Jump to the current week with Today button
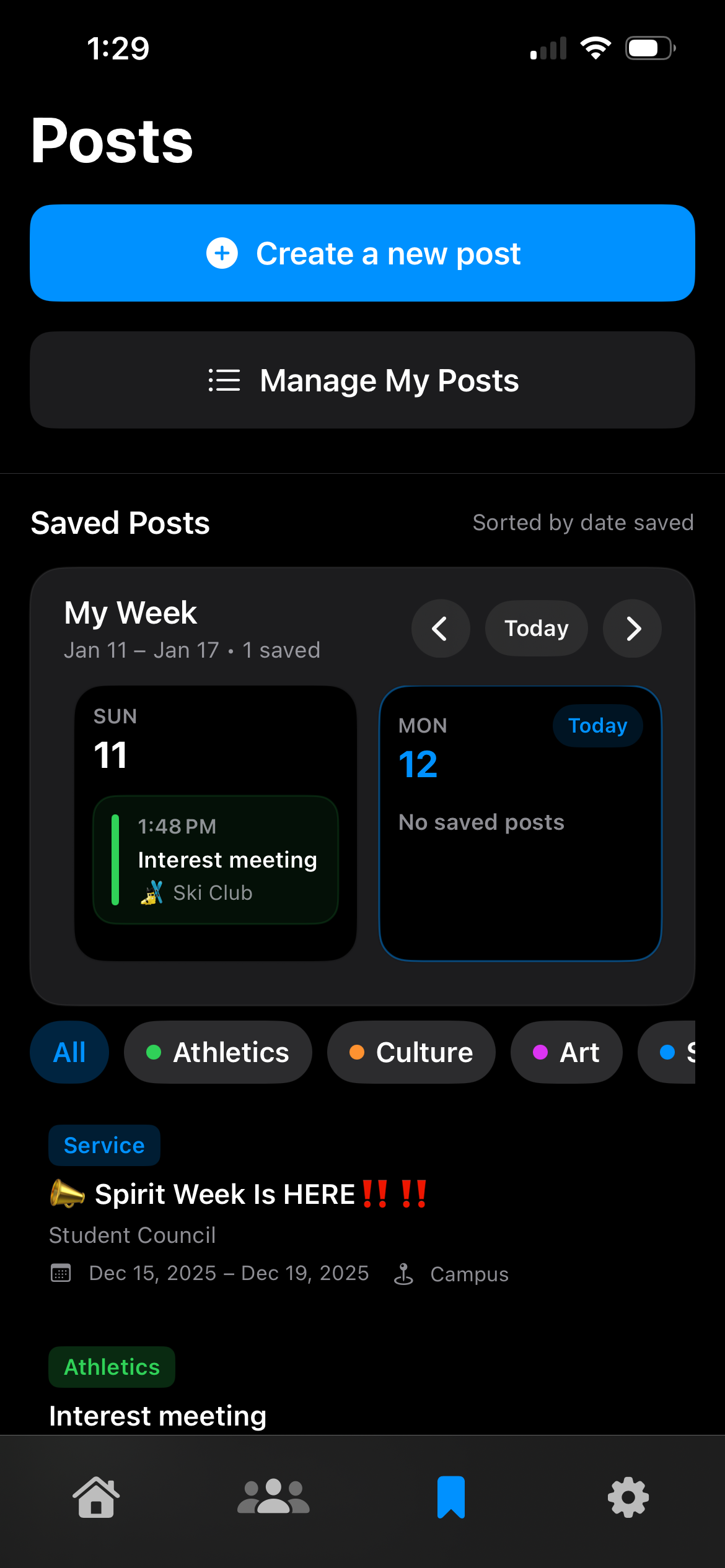Screen dimensions: 725x1568 coord(536,629)
